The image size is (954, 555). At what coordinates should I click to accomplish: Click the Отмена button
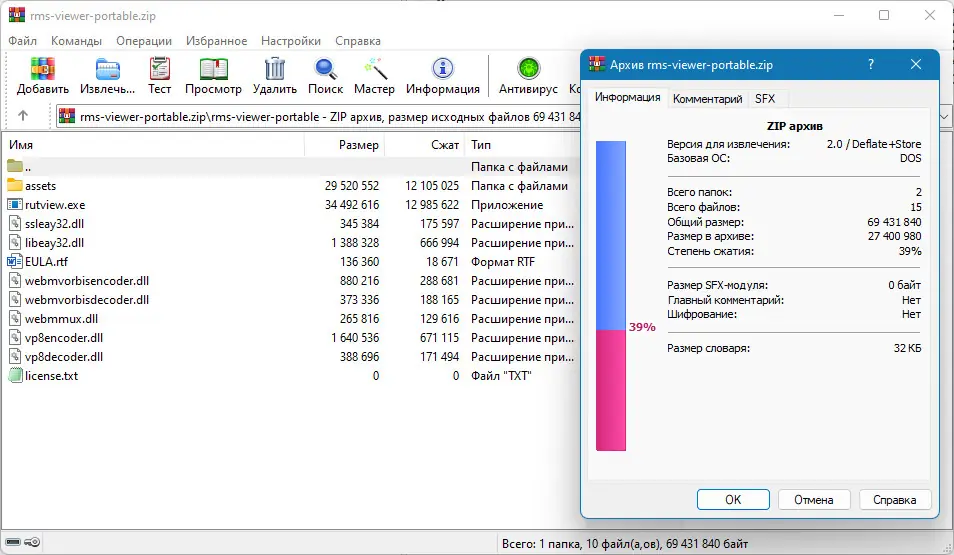[813, 500]
